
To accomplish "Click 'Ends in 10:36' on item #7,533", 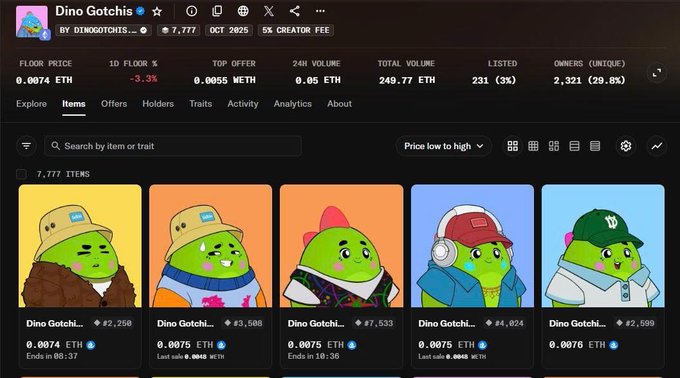I will click(314, 356).
